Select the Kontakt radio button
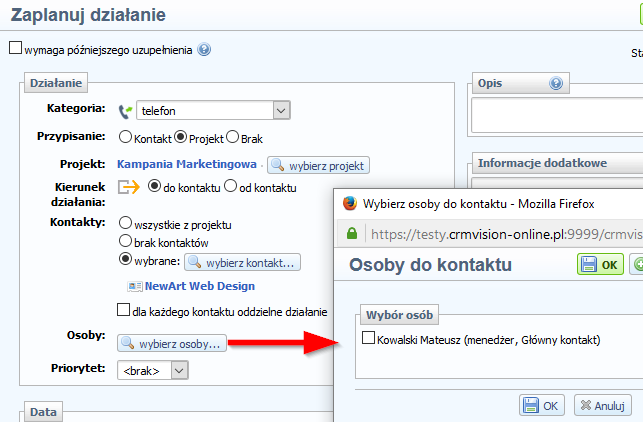The width and height of the screenshot is (643, 422). click(126, 137)
